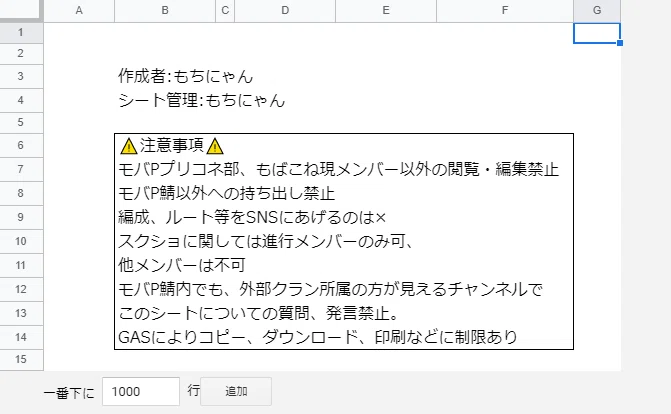Image resolution: width=671 pixels, height=414 pixels.
Task: Click the row count field showing 1000
Action: click(141, 391)
